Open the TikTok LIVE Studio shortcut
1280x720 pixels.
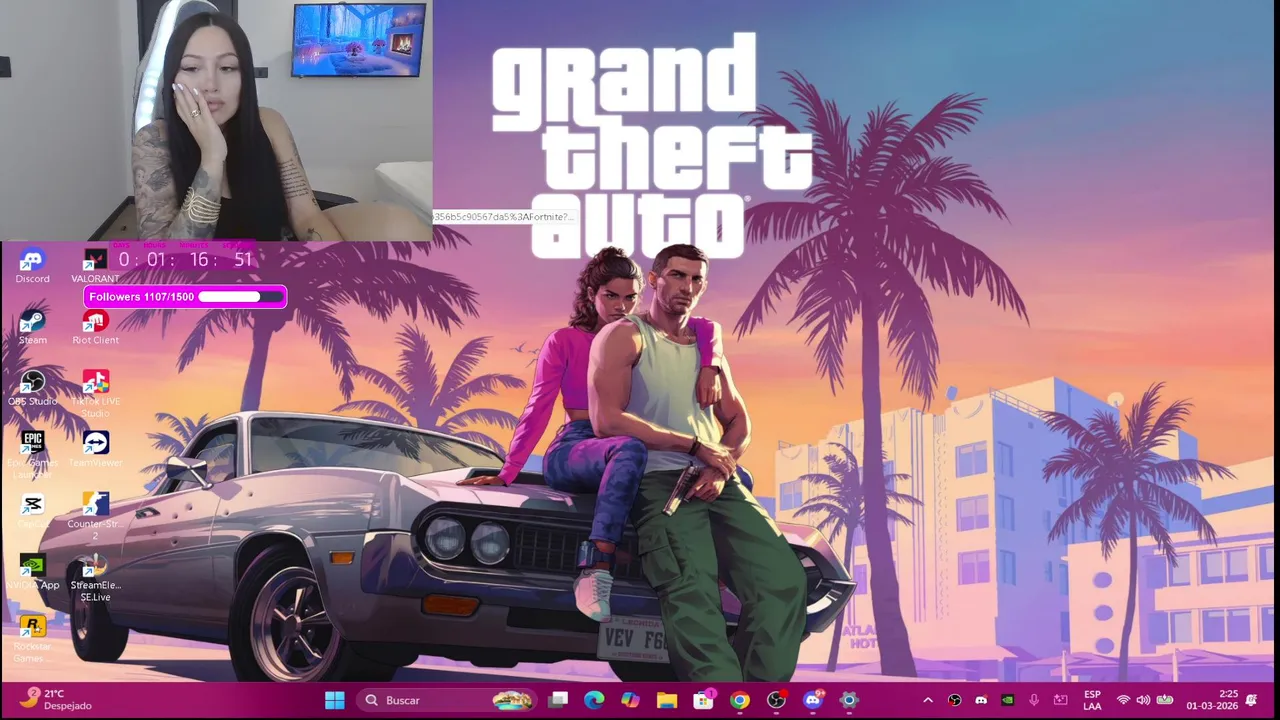[x=95, y=394]
